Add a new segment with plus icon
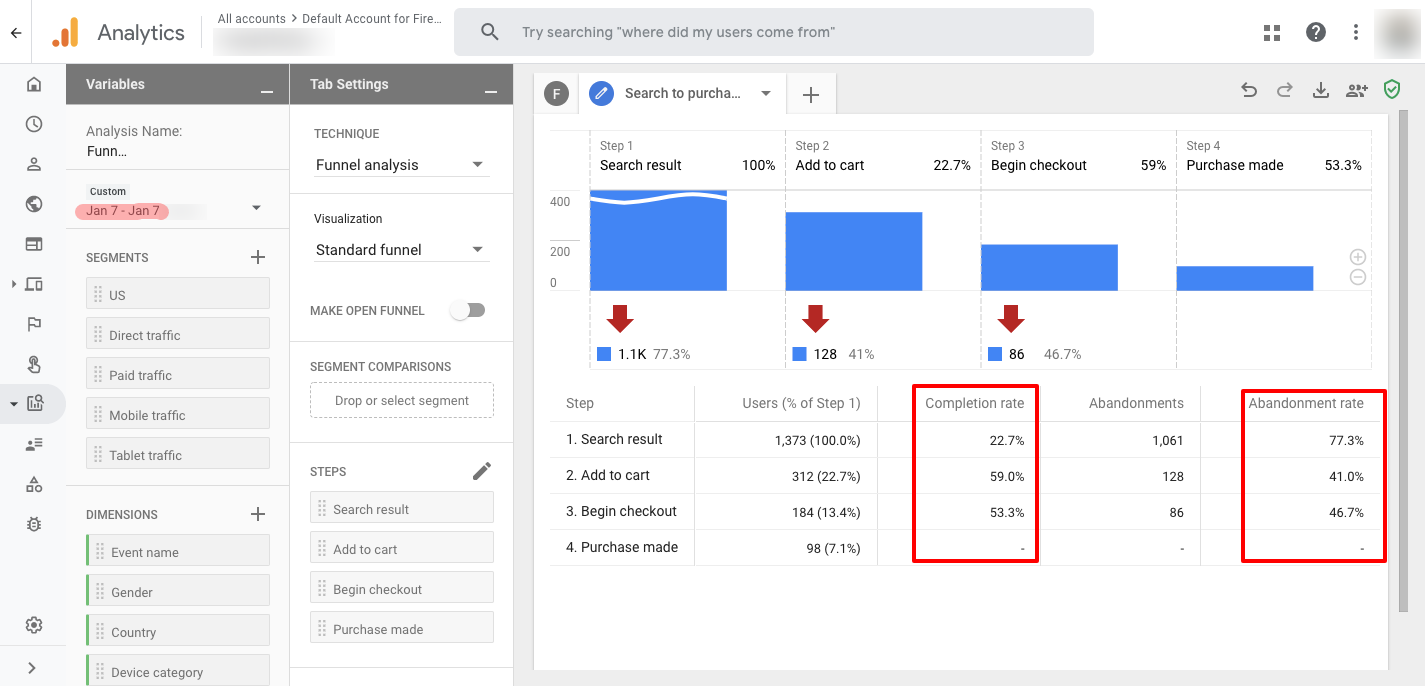1425x686 pixels. pos(258,257)
